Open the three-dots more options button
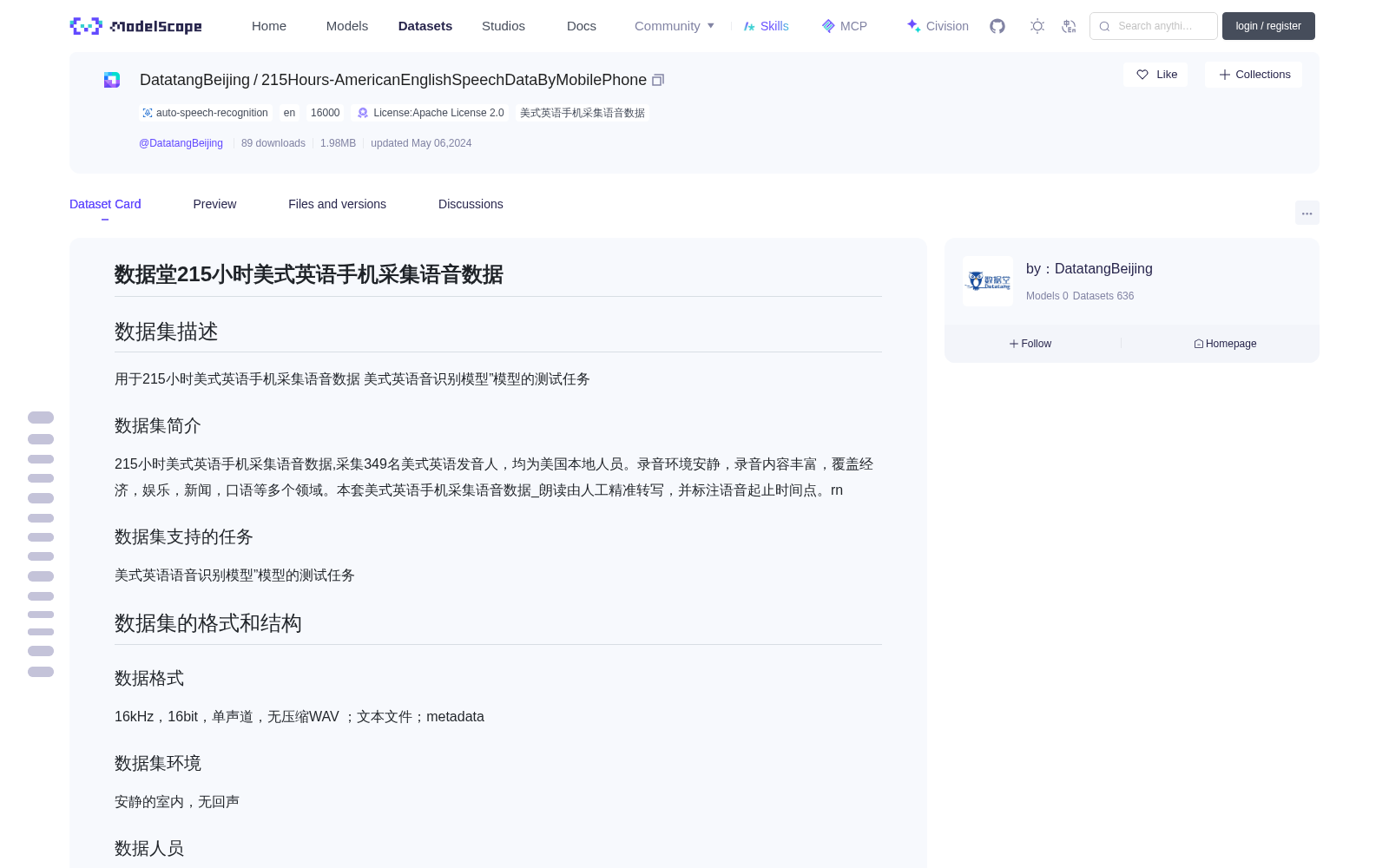The height and width of the screenshot is (868, 1389). click(x=1307, y=213)
